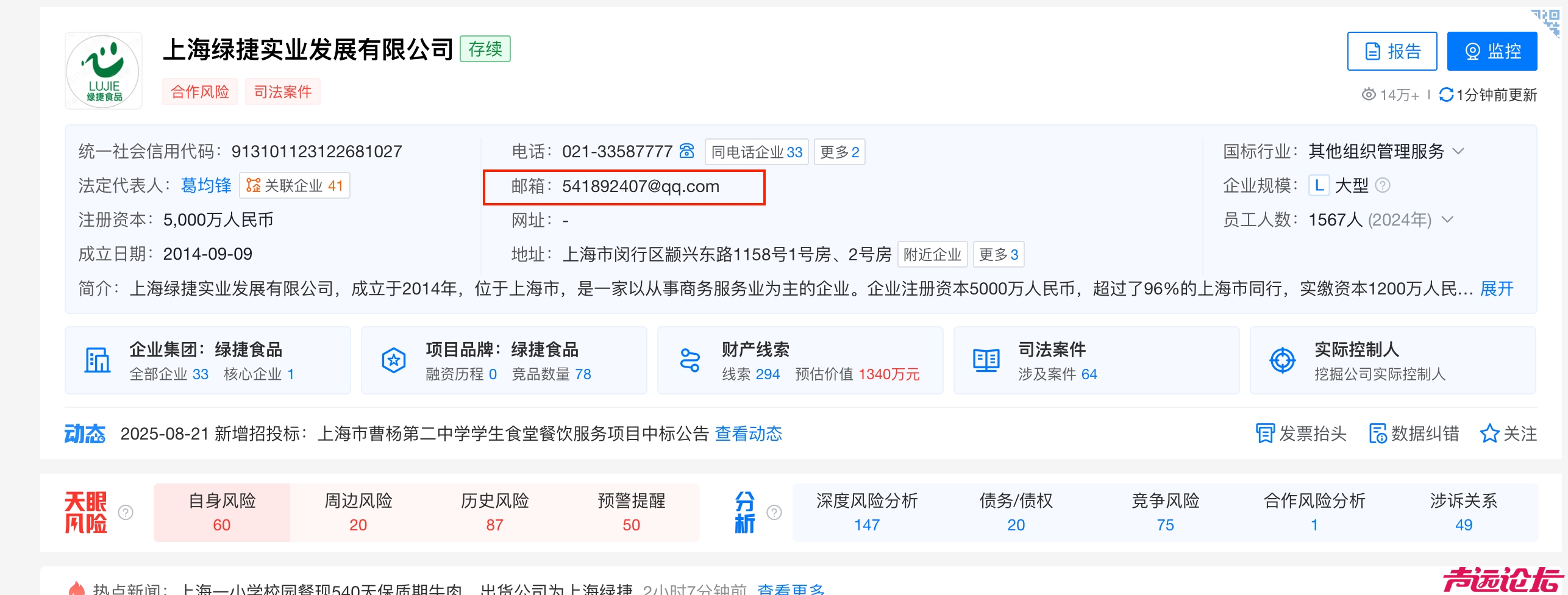
Task: Open 全部企业 33 link
Action: (x=169, y=374)
